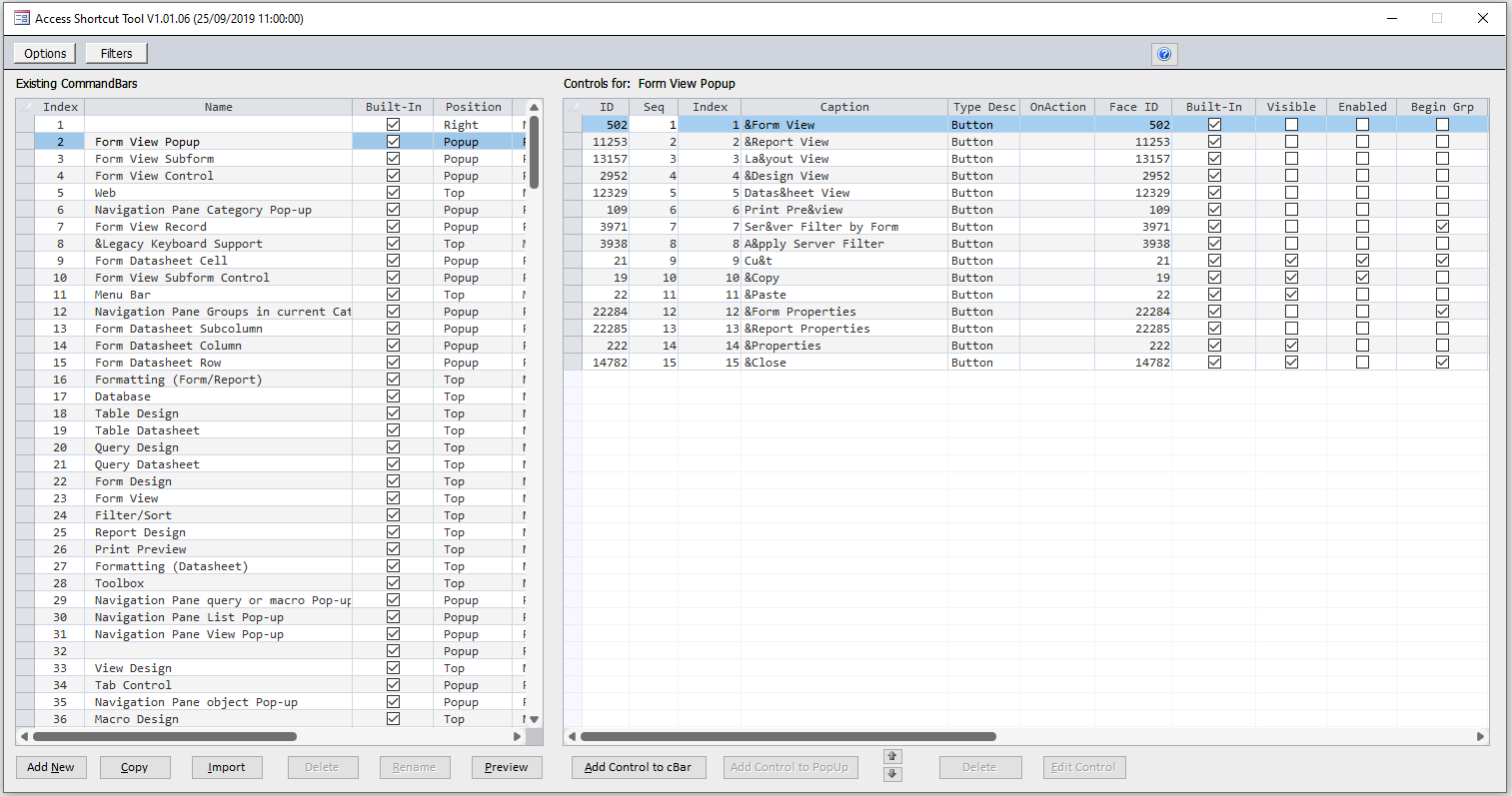Toggle Built-In checkbox for Web commandbar

pyautogui.click(x=393, y=193)
